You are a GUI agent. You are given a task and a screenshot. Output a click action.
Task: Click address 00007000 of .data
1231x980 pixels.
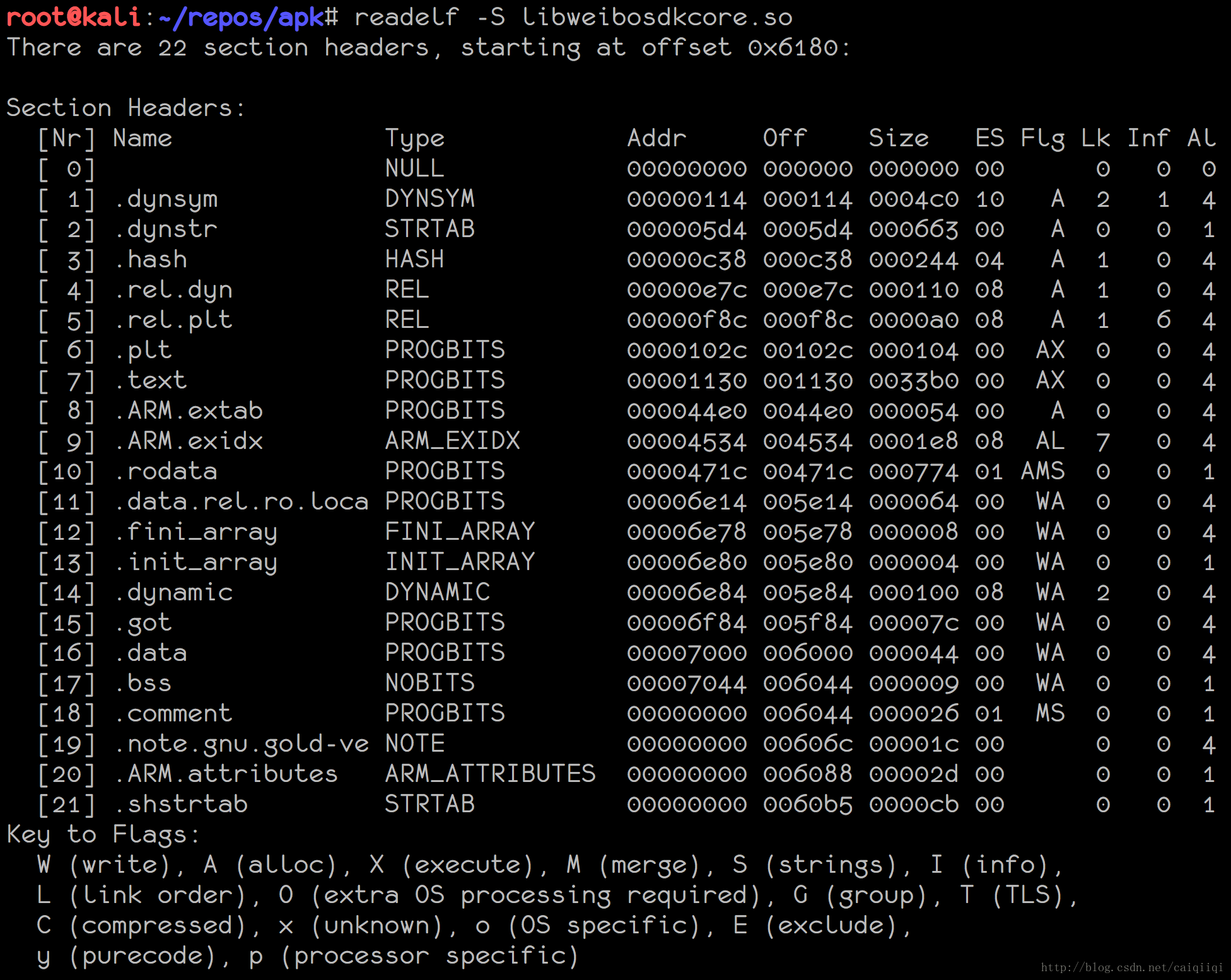687,653
